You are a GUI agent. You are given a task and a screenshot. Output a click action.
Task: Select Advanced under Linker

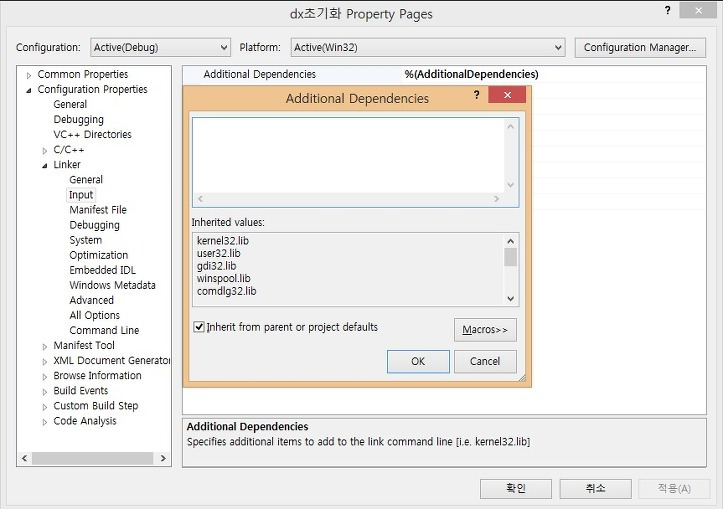pos(91,300)
